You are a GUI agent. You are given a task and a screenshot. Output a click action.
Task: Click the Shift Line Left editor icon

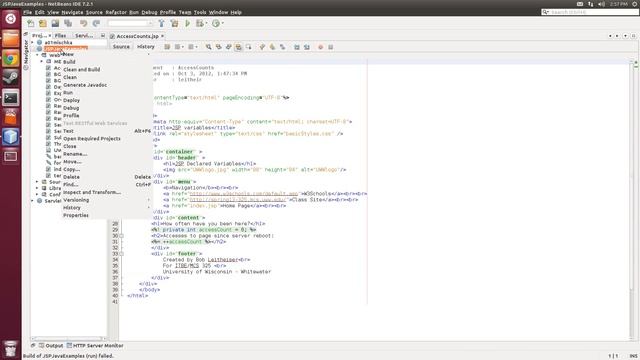297,47
